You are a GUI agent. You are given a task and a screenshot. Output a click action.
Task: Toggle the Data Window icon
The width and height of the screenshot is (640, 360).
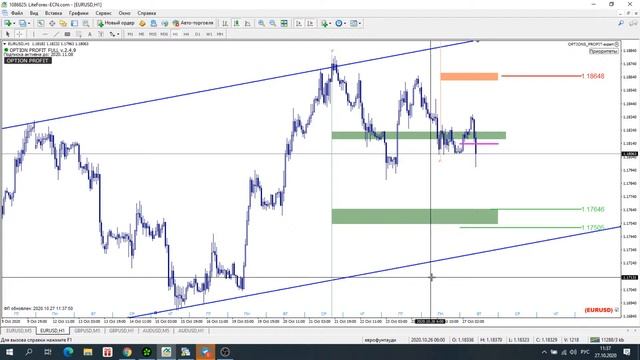click(52, 24)
